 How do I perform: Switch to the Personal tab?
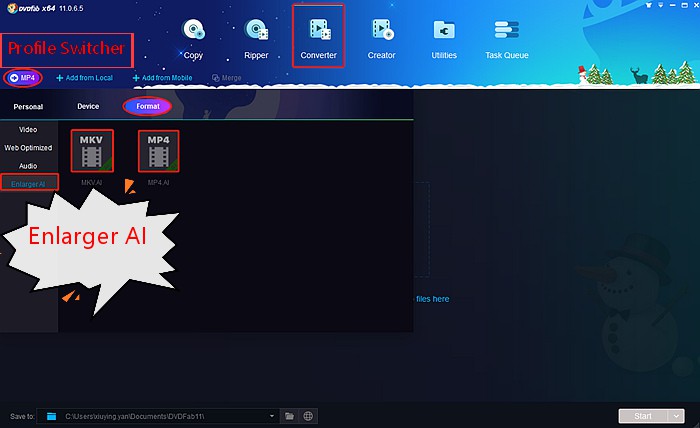click(x=28, y=107)
